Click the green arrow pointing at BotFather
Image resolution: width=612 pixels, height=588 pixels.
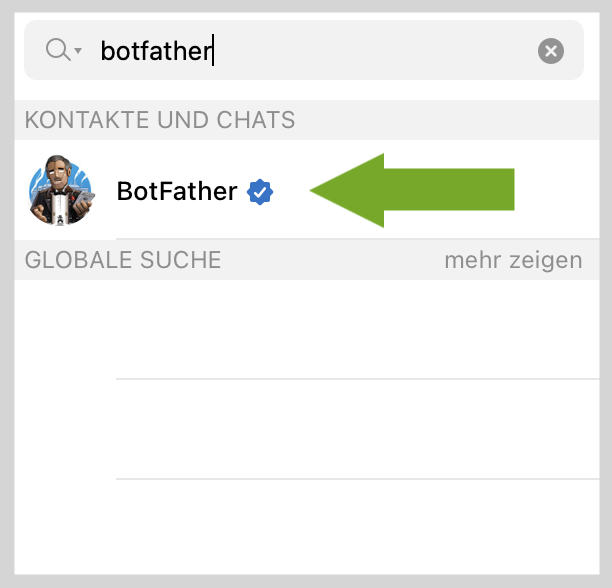(420, 190)
